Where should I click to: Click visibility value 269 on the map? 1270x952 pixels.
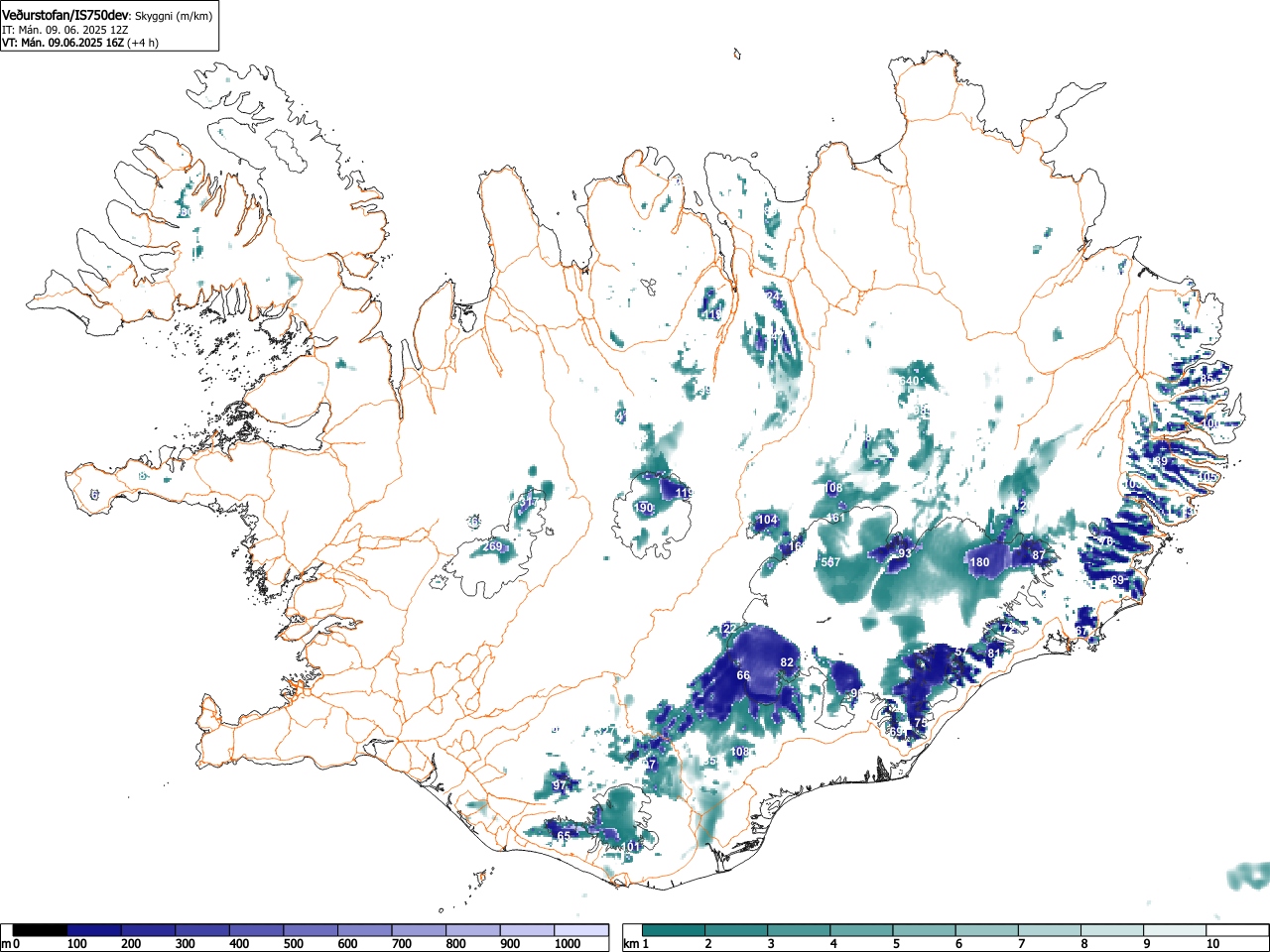click(493, 546)
